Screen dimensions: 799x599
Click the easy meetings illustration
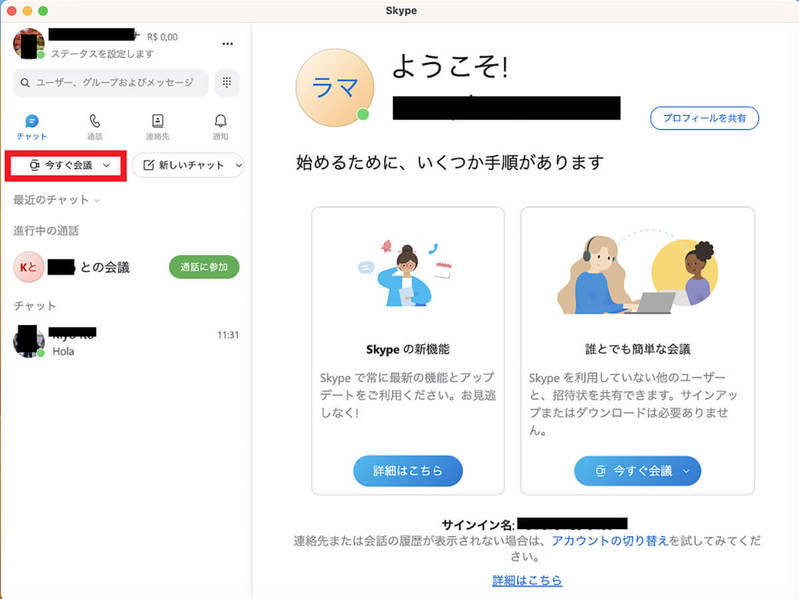pos(637,273)
